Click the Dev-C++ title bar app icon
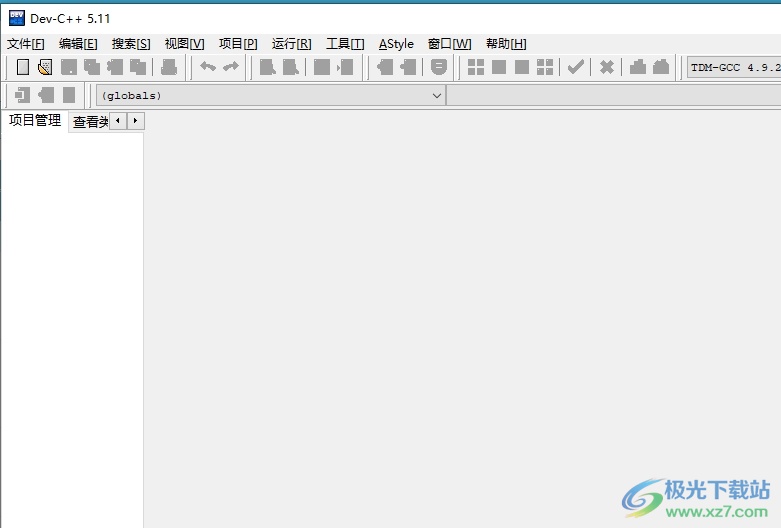The height and width of the screenshot is (528, 781). pos(16,18)
